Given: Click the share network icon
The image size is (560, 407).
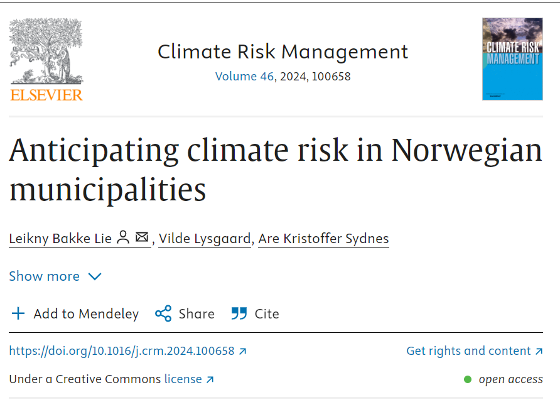Looking at the screenshot, I should [163, 313].
